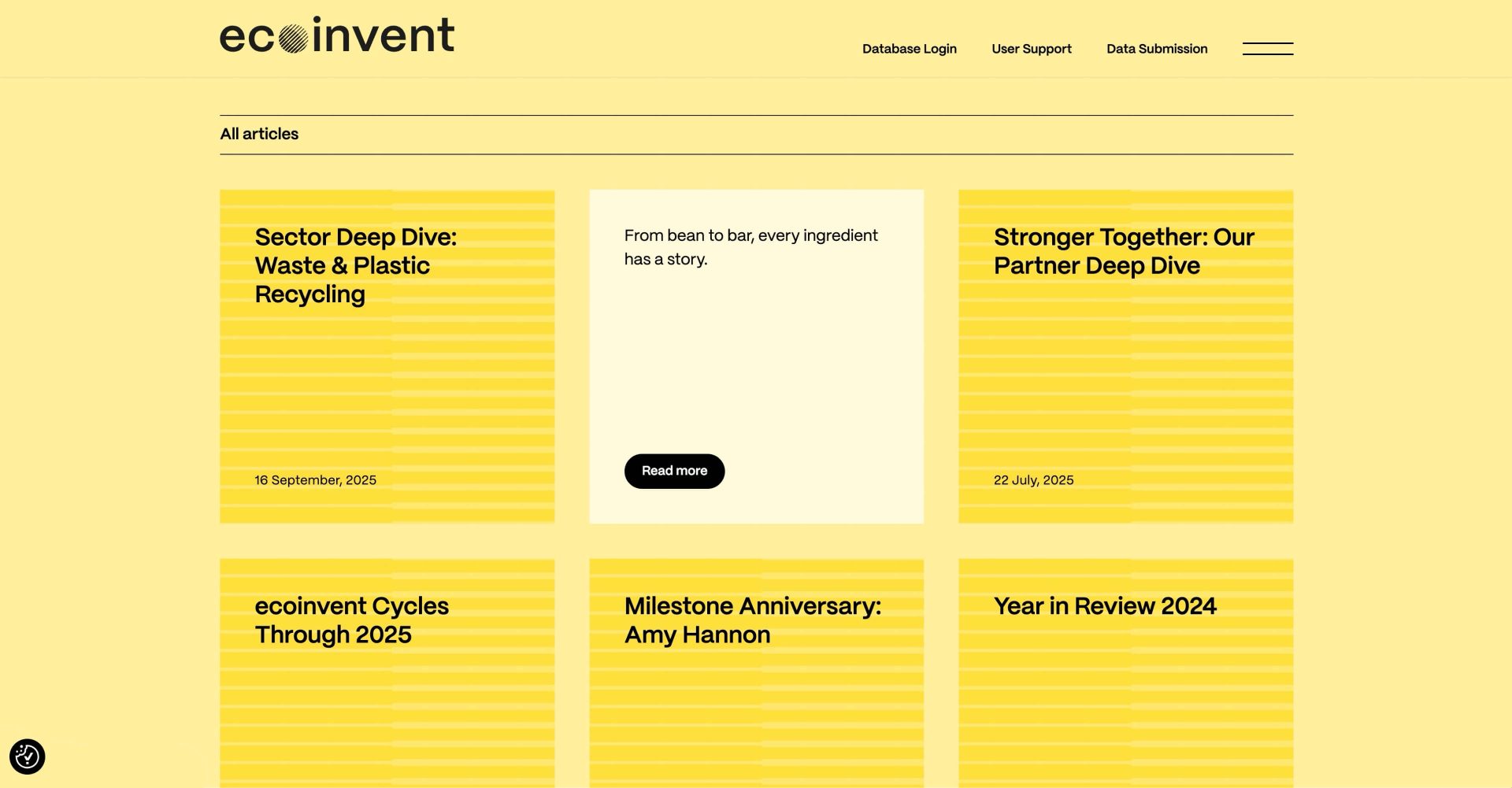Open Stronger Together: Our Partner Deep Dive article
Image resolution: width=1512 pixels, height=788 pixels.
click(1123, 251)
